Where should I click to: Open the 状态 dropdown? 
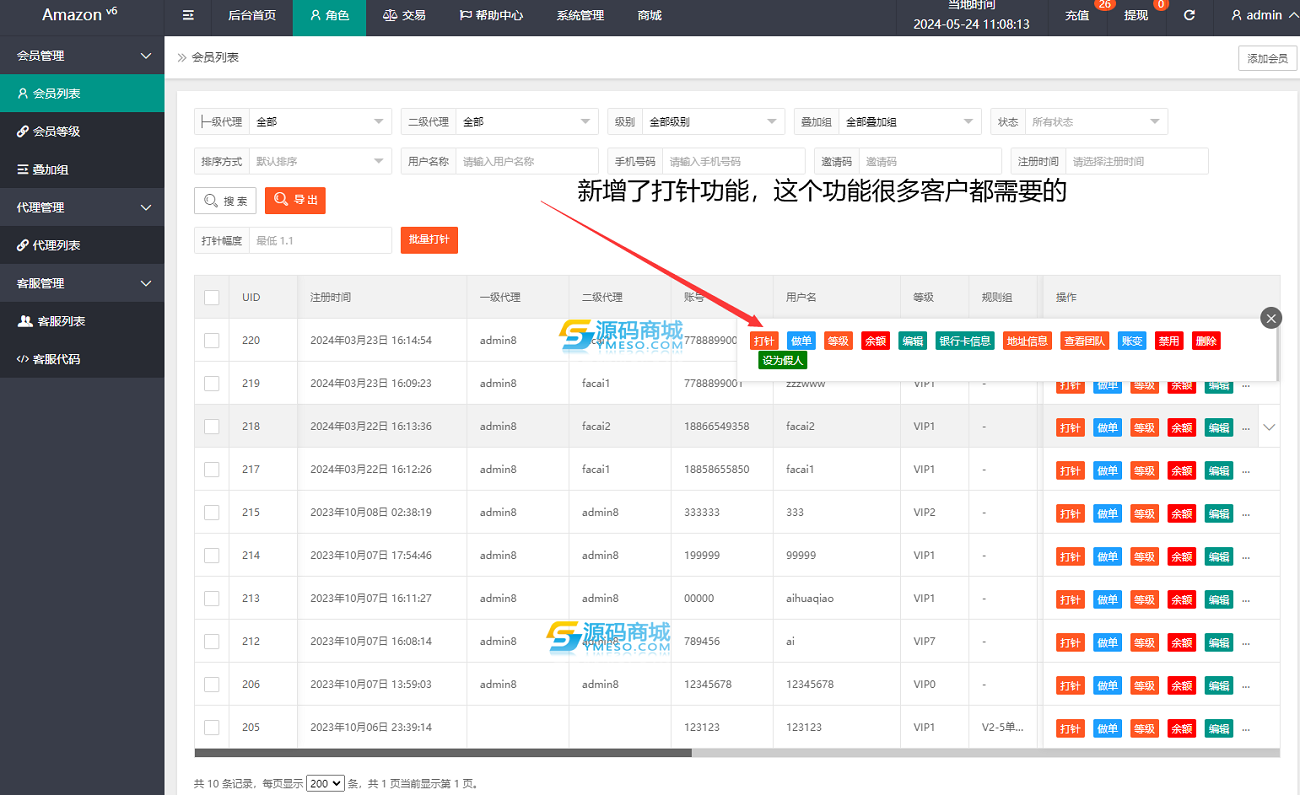(1096, 122)
